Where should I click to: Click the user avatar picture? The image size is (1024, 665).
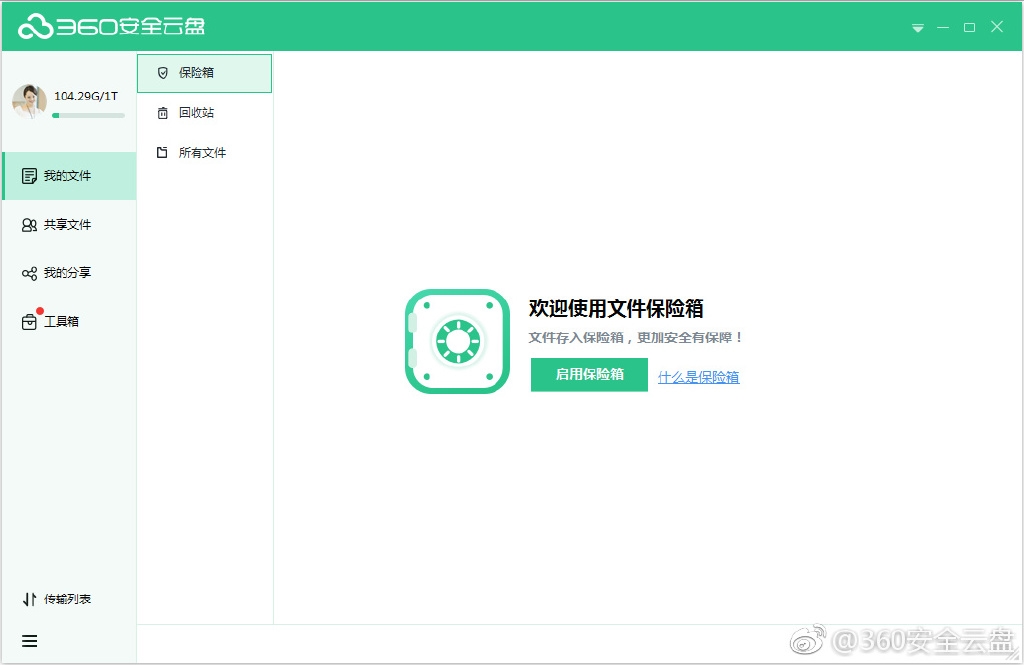[x=29, y=101]
